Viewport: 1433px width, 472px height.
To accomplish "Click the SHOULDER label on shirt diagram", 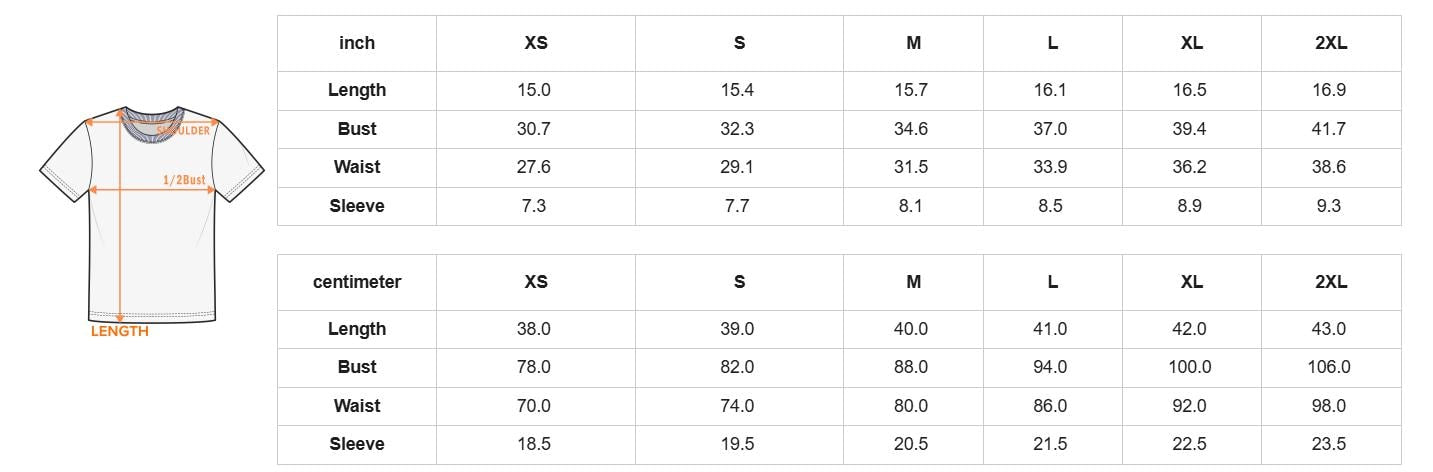I will tap(184, 130).
